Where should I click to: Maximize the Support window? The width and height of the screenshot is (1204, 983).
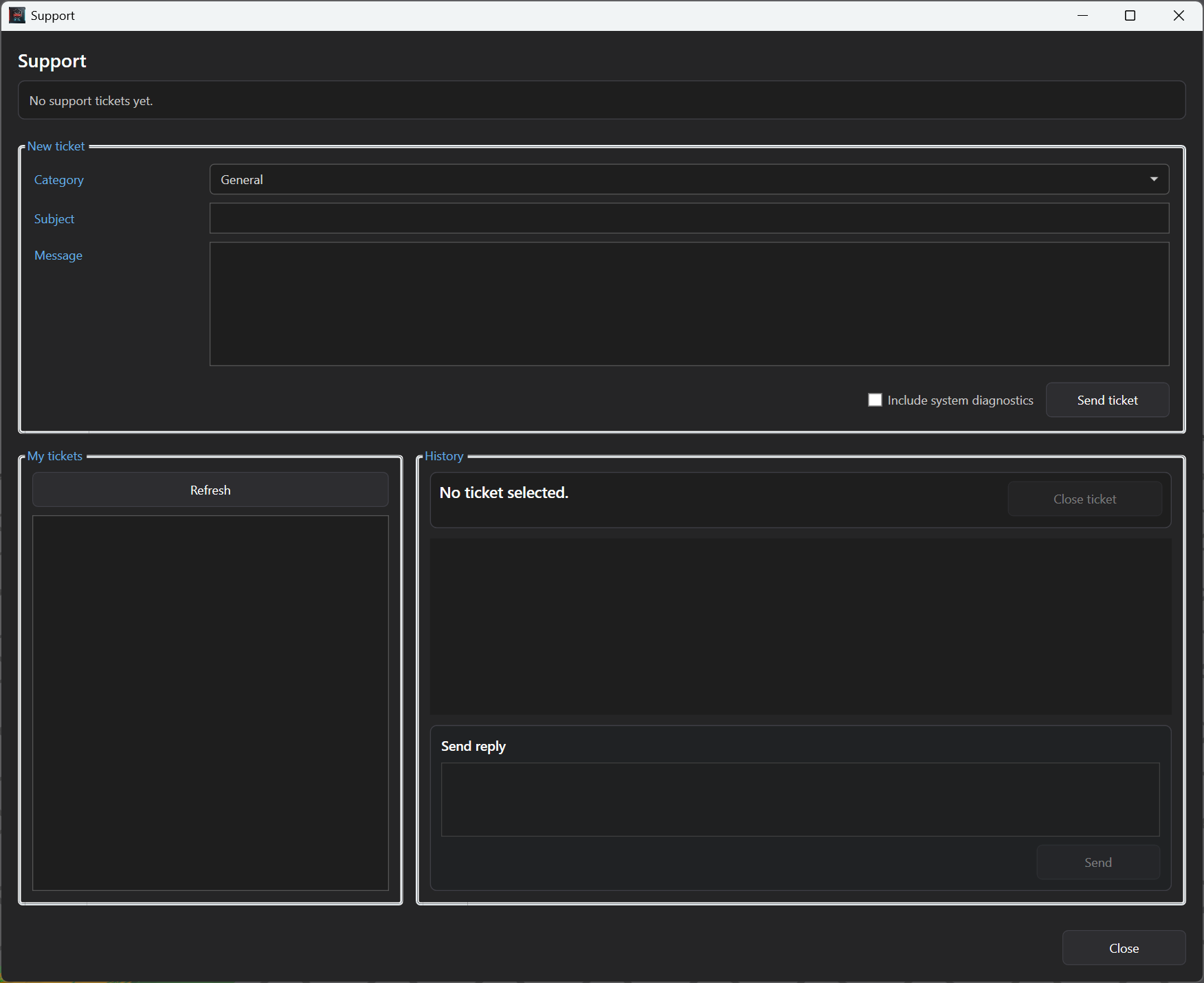(x=1130, y=15)
